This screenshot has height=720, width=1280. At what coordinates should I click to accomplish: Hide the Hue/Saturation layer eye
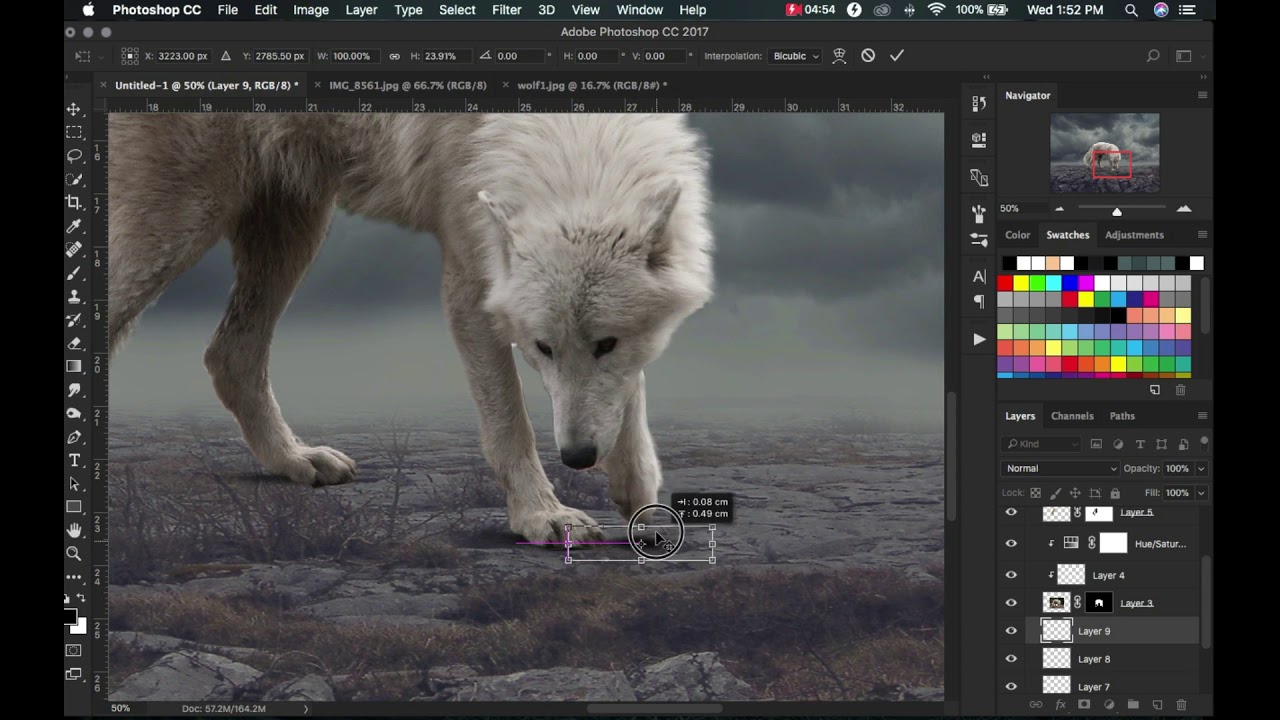[1011, 544]
